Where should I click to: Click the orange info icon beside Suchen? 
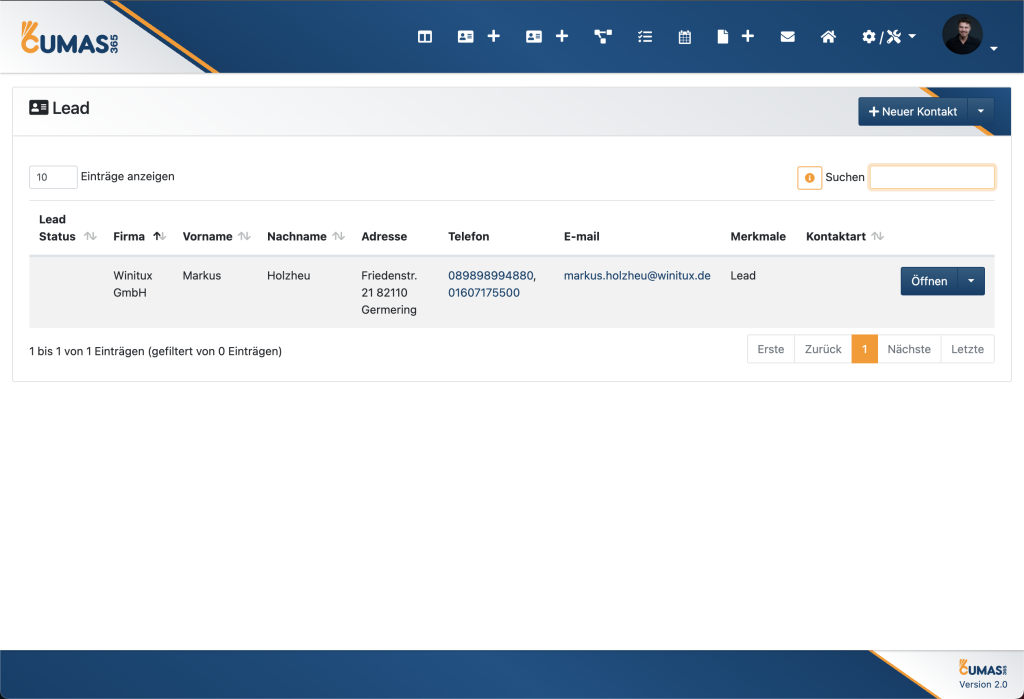point(809,177)
